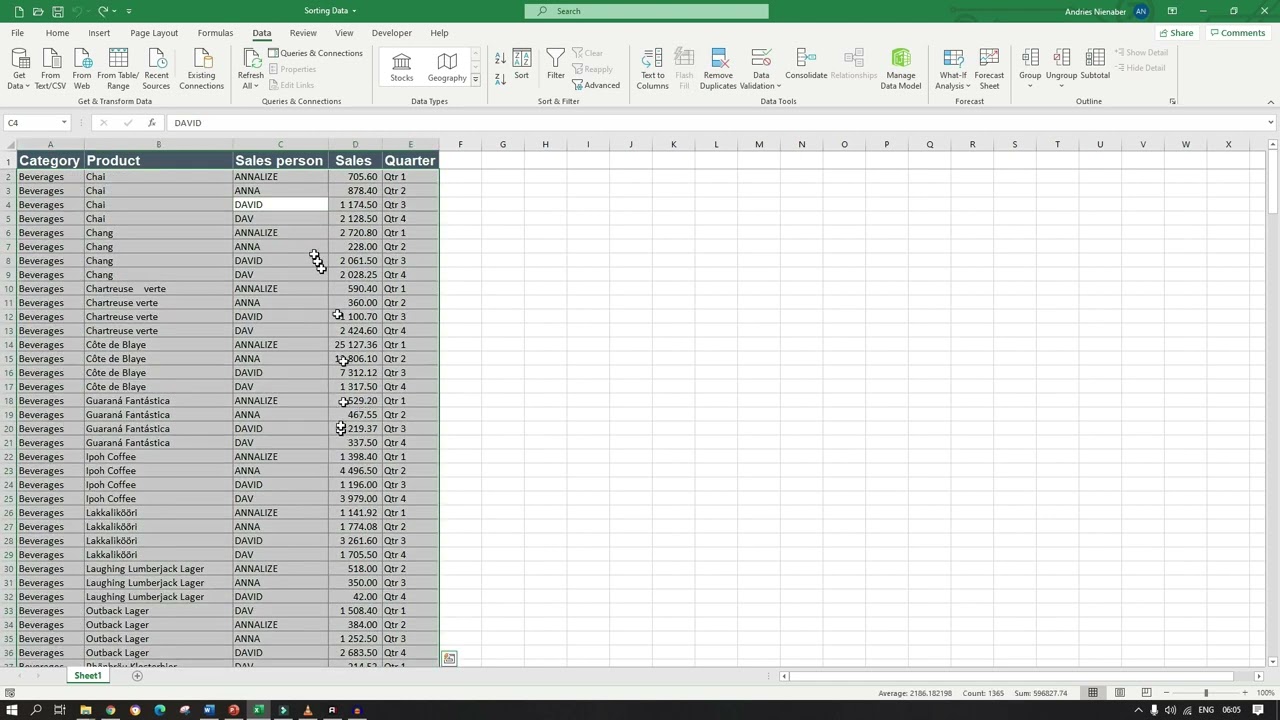
Task: Click the Ungroup outline icon
Action: tap(1062, 59)
